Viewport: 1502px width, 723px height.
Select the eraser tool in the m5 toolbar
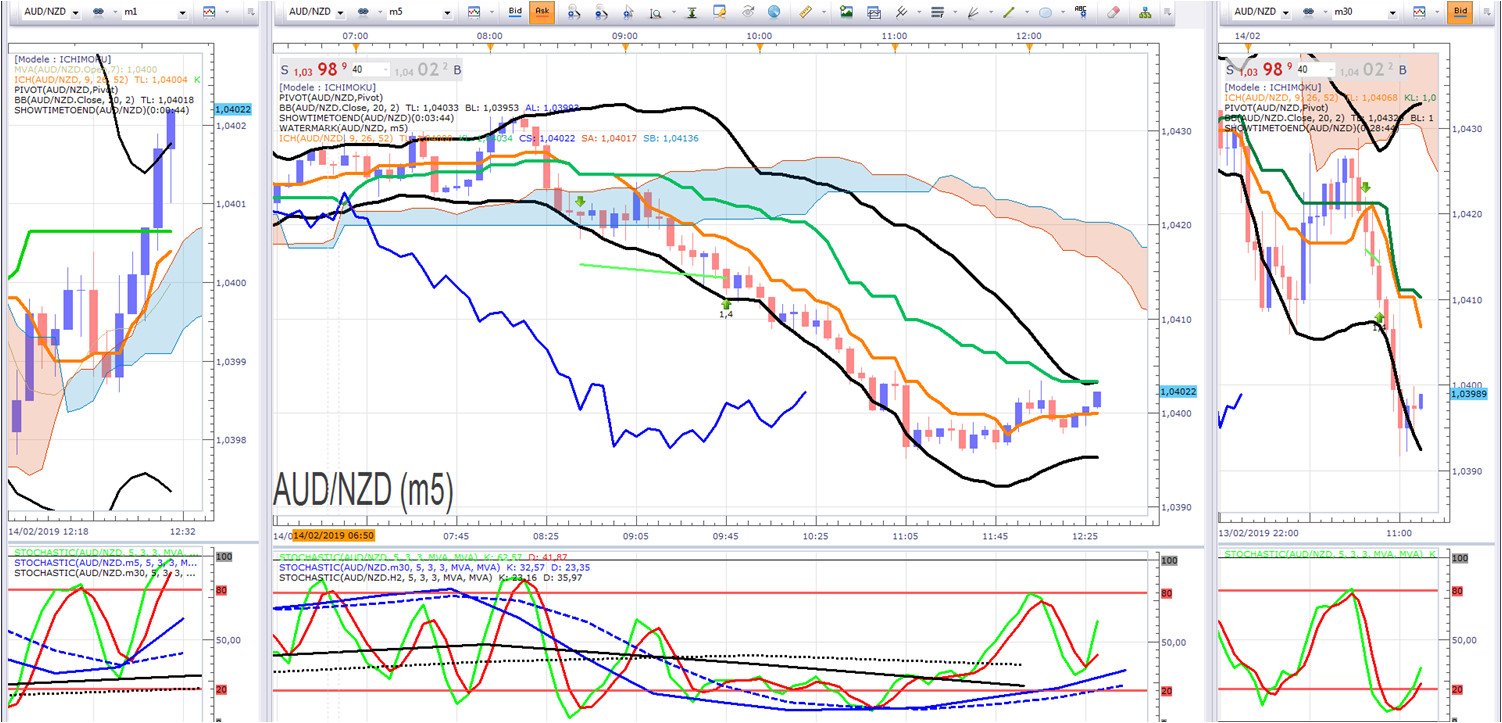click(1115, 12)
